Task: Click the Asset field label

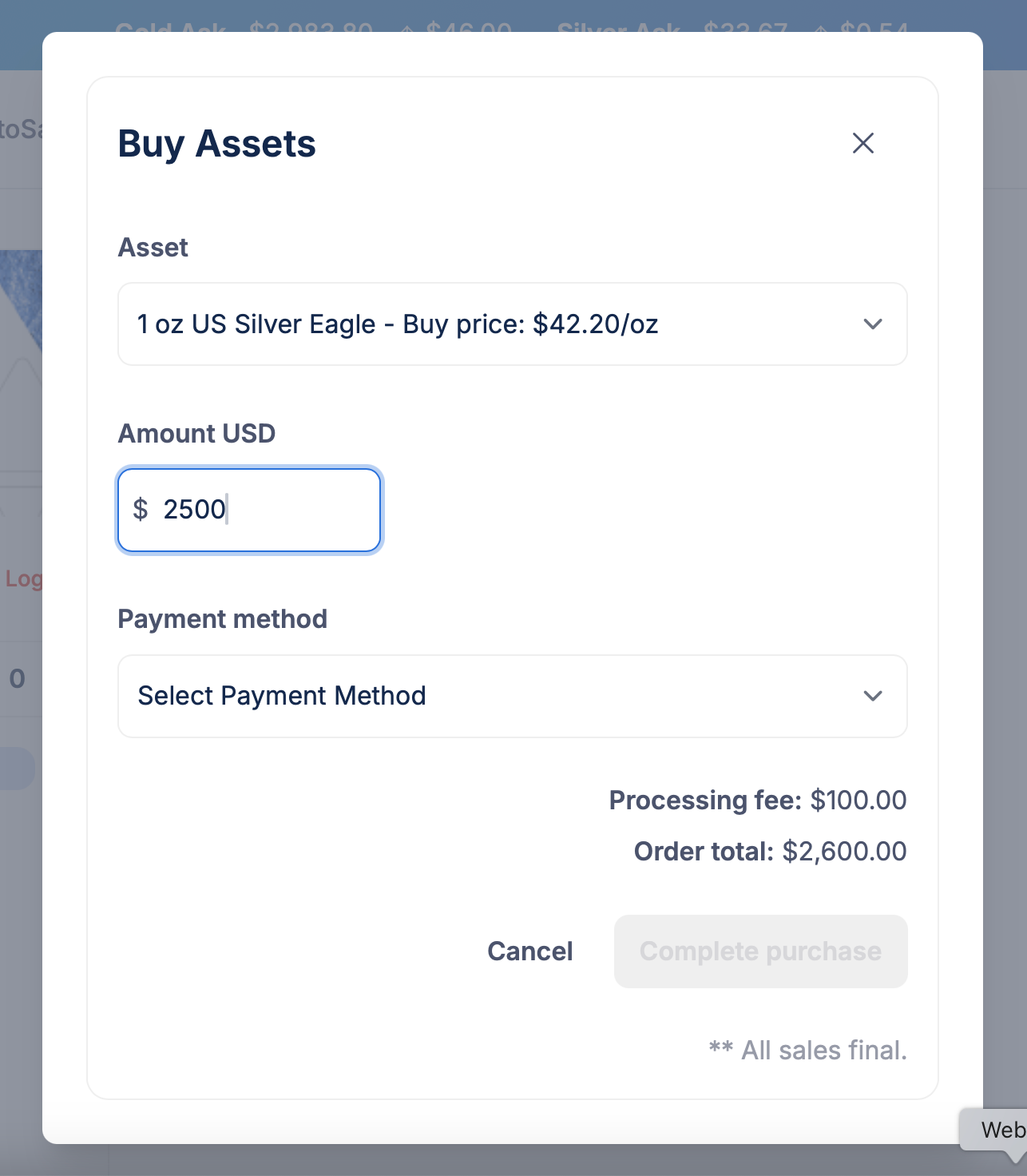Action: point(153,248)
